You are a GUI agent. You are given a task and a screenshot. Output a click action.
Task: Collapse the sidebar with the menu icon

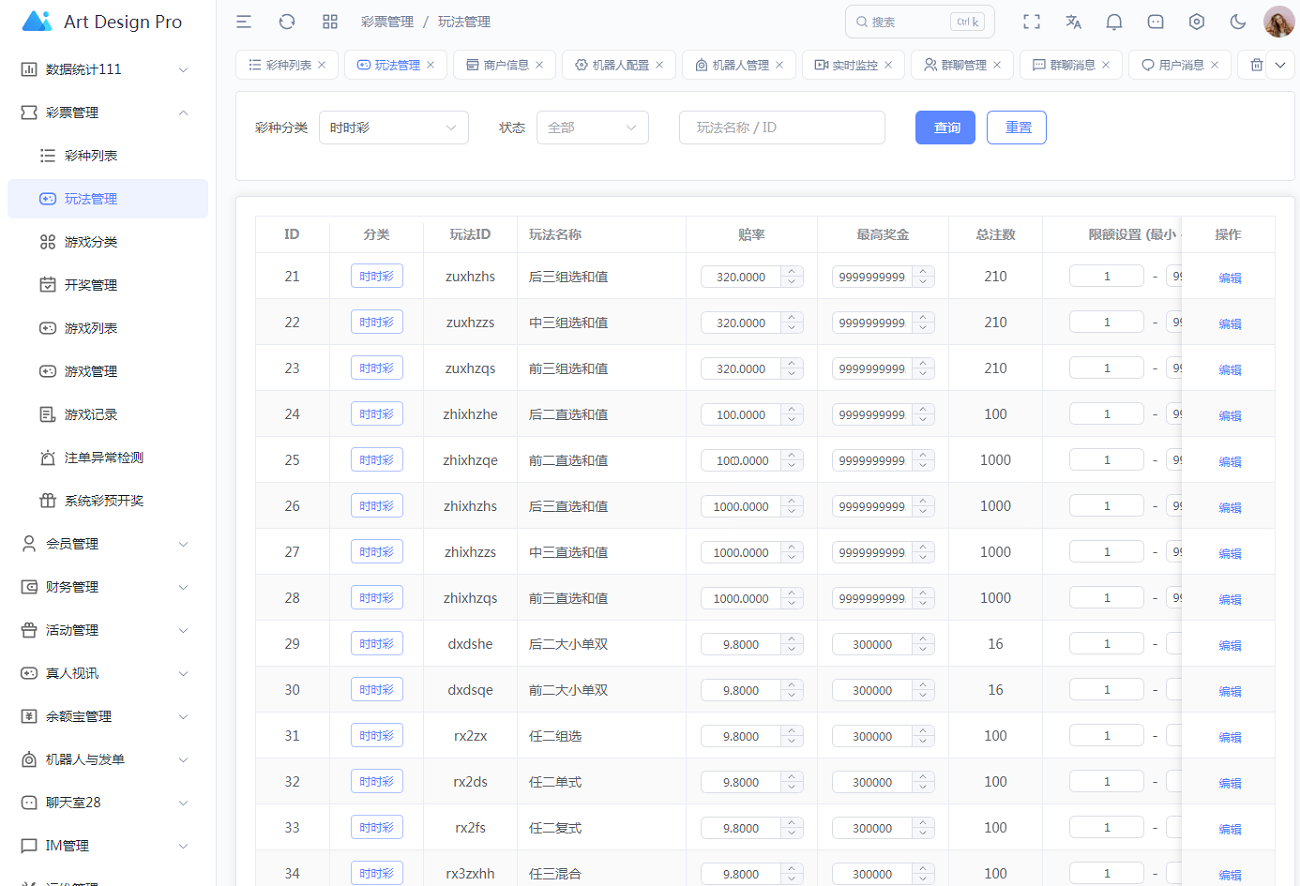243,22
